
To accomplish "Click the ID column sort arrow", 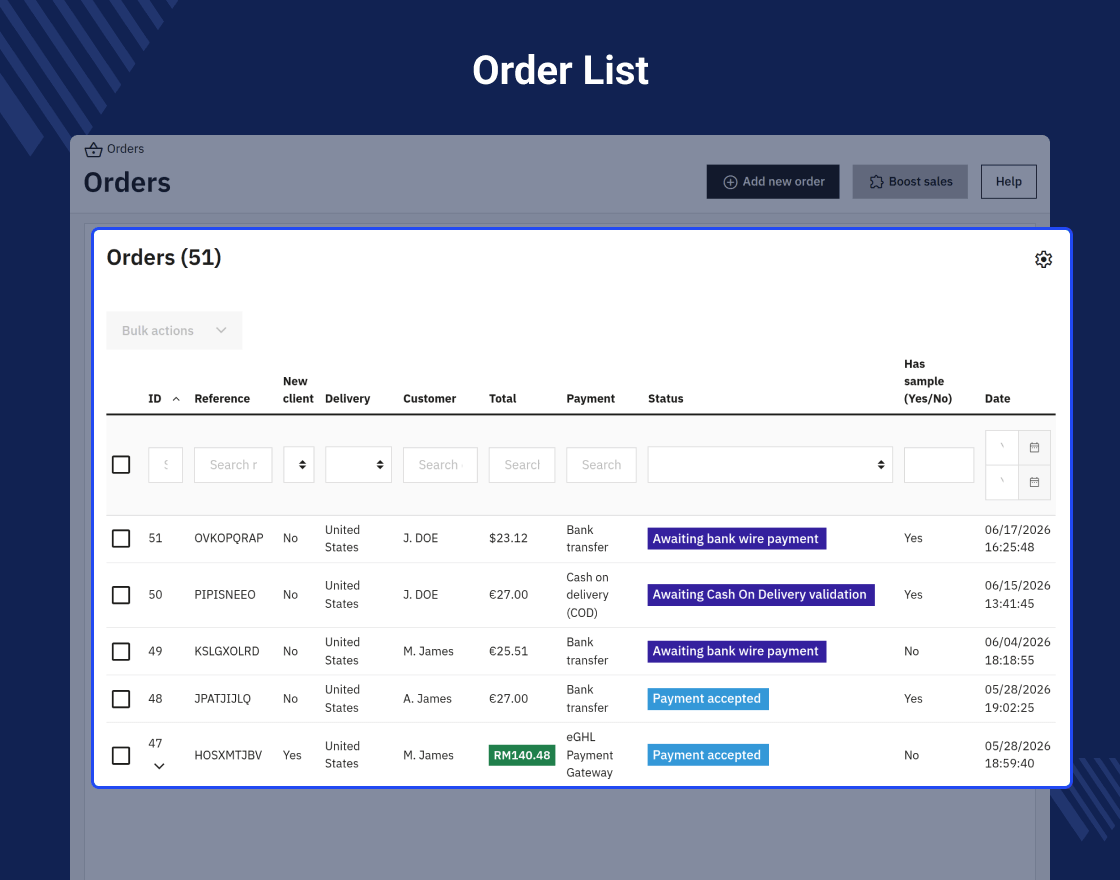I will [x=176, y=399].
